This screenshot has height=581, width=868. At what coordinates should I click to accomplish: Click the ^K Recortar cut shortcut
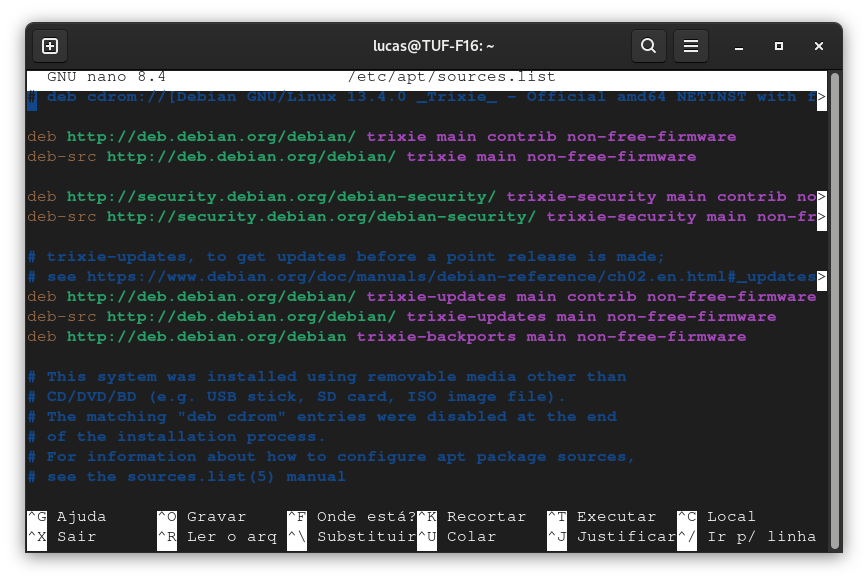pos(471,517)
